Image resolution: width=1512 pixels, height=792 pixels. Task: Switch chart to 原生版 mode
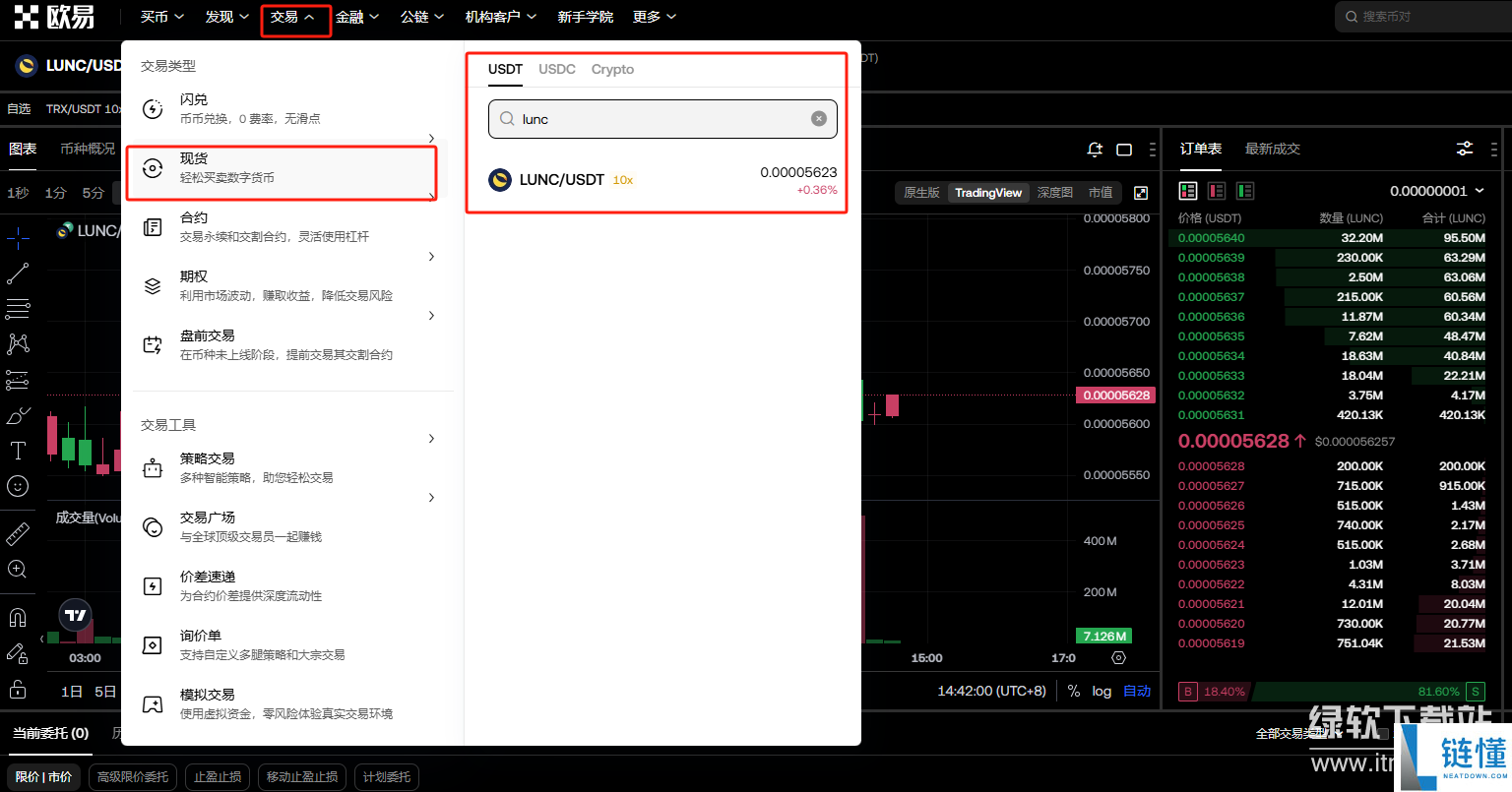(921, 193)
